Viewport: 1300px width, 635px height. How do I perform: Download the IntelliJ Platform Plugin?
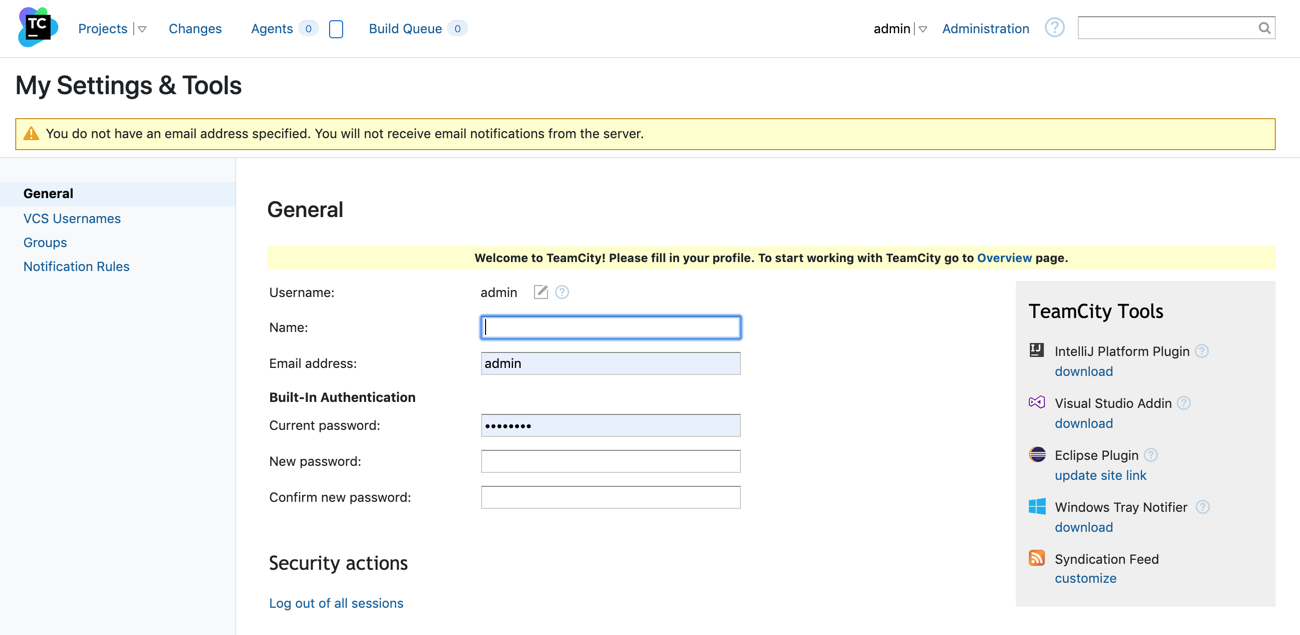click(1084, 371)
